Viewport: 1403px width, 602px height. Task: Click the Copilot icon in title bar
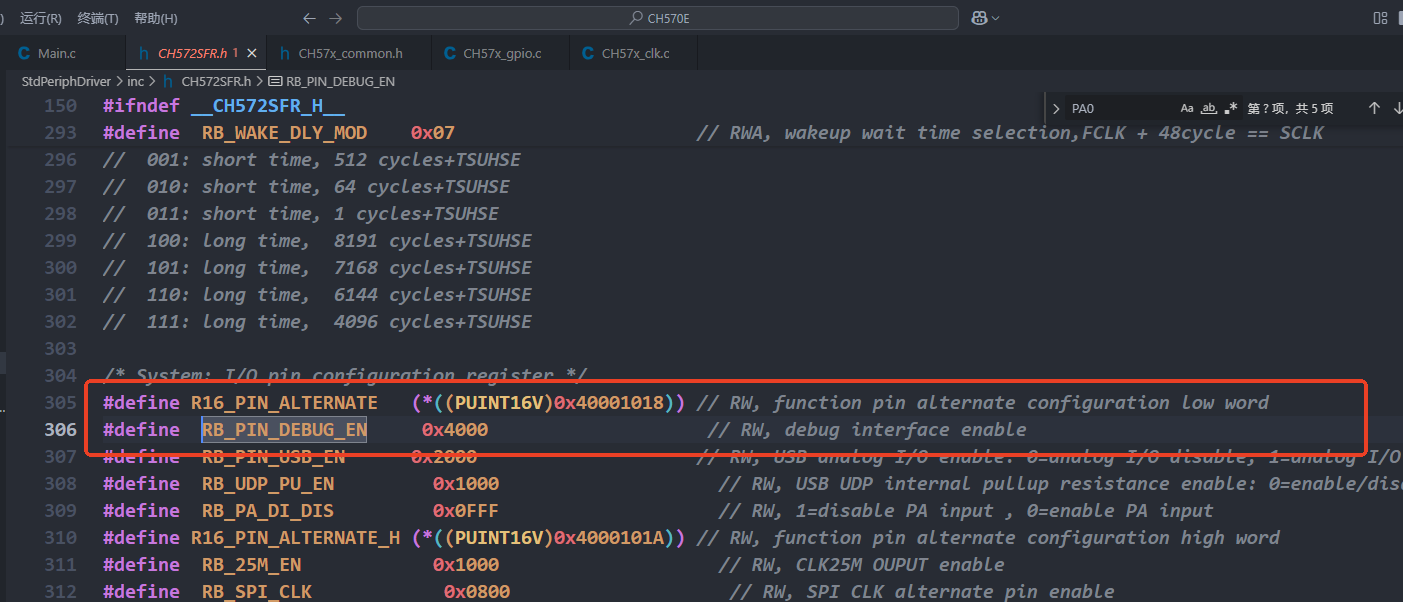(x=979, y=18)
